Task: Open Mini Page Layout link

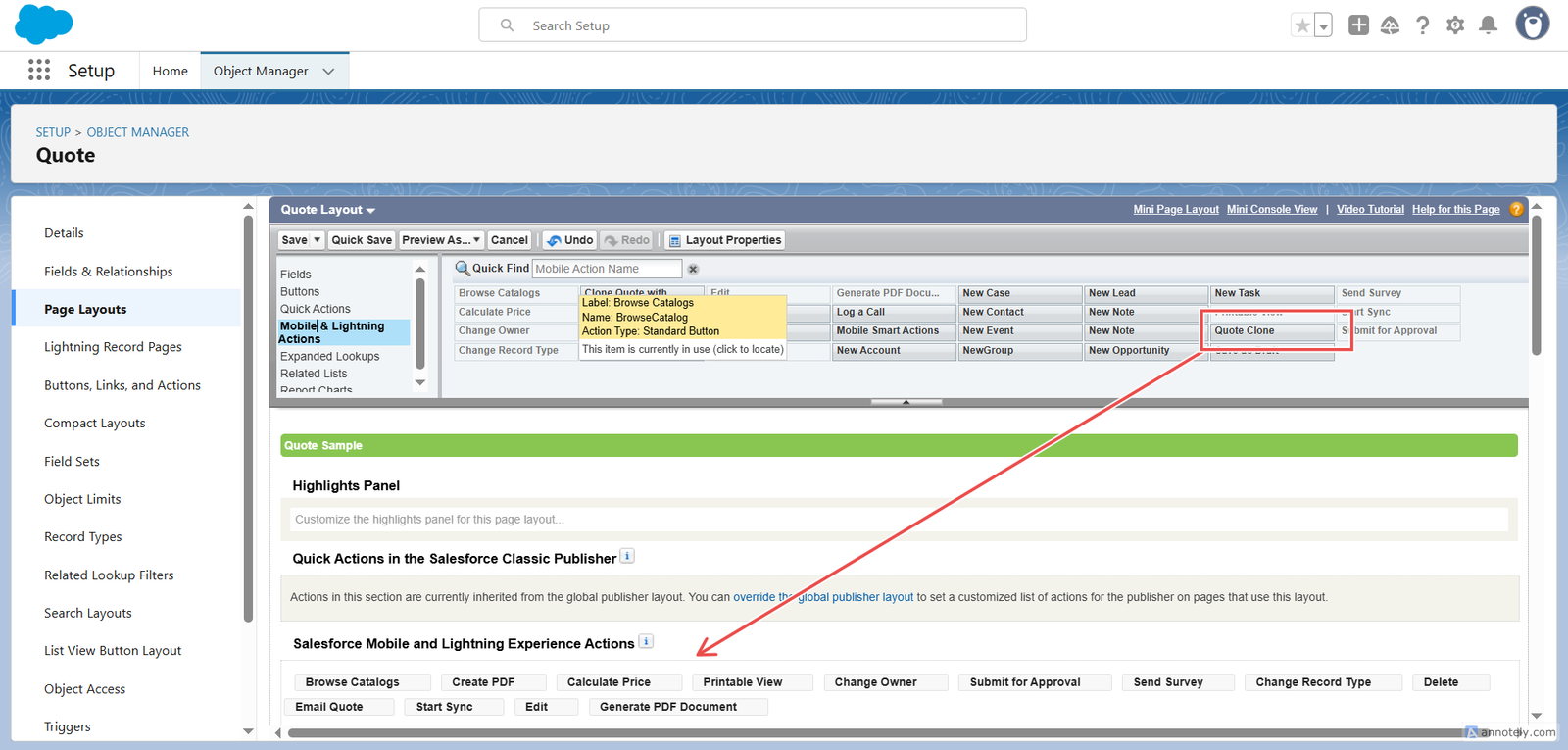Action: click(1176, 210)
